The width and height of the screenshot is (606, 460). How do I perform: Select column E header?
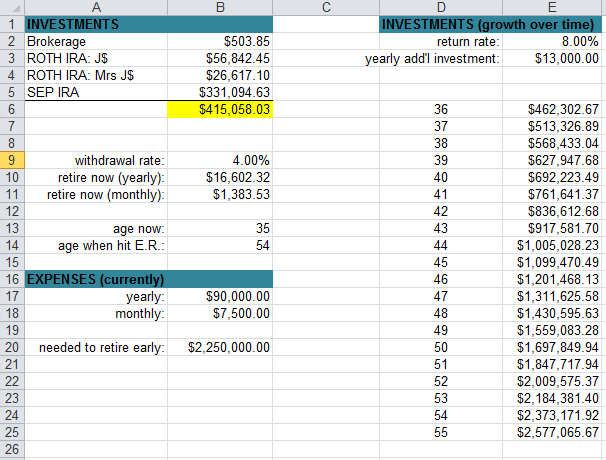[x=552, y=7]
